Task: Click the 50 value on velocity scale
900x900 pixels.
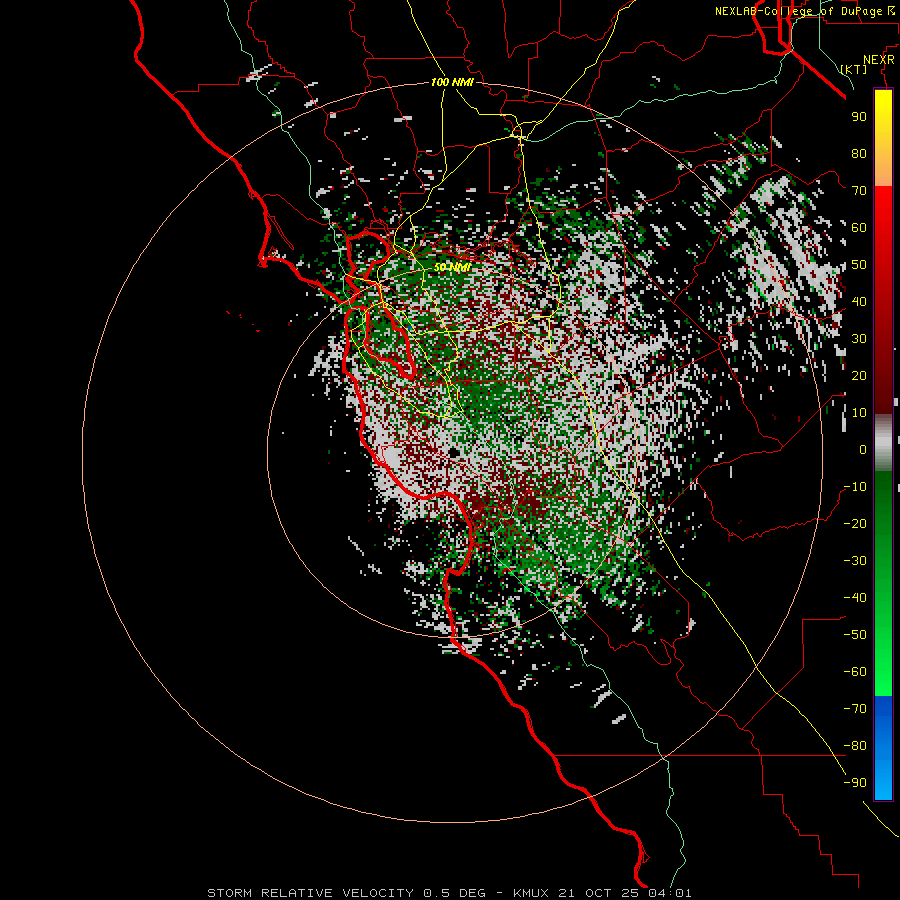Action: pyautogui.click(x=859, y=265)
